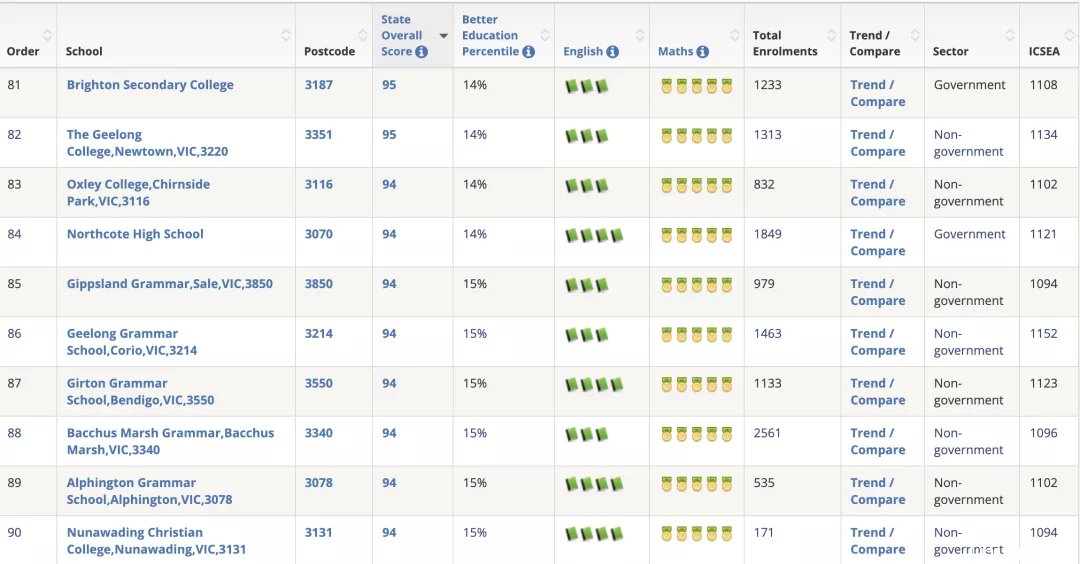
Task: Click postcode 3187 link
Action: (319, 85)
